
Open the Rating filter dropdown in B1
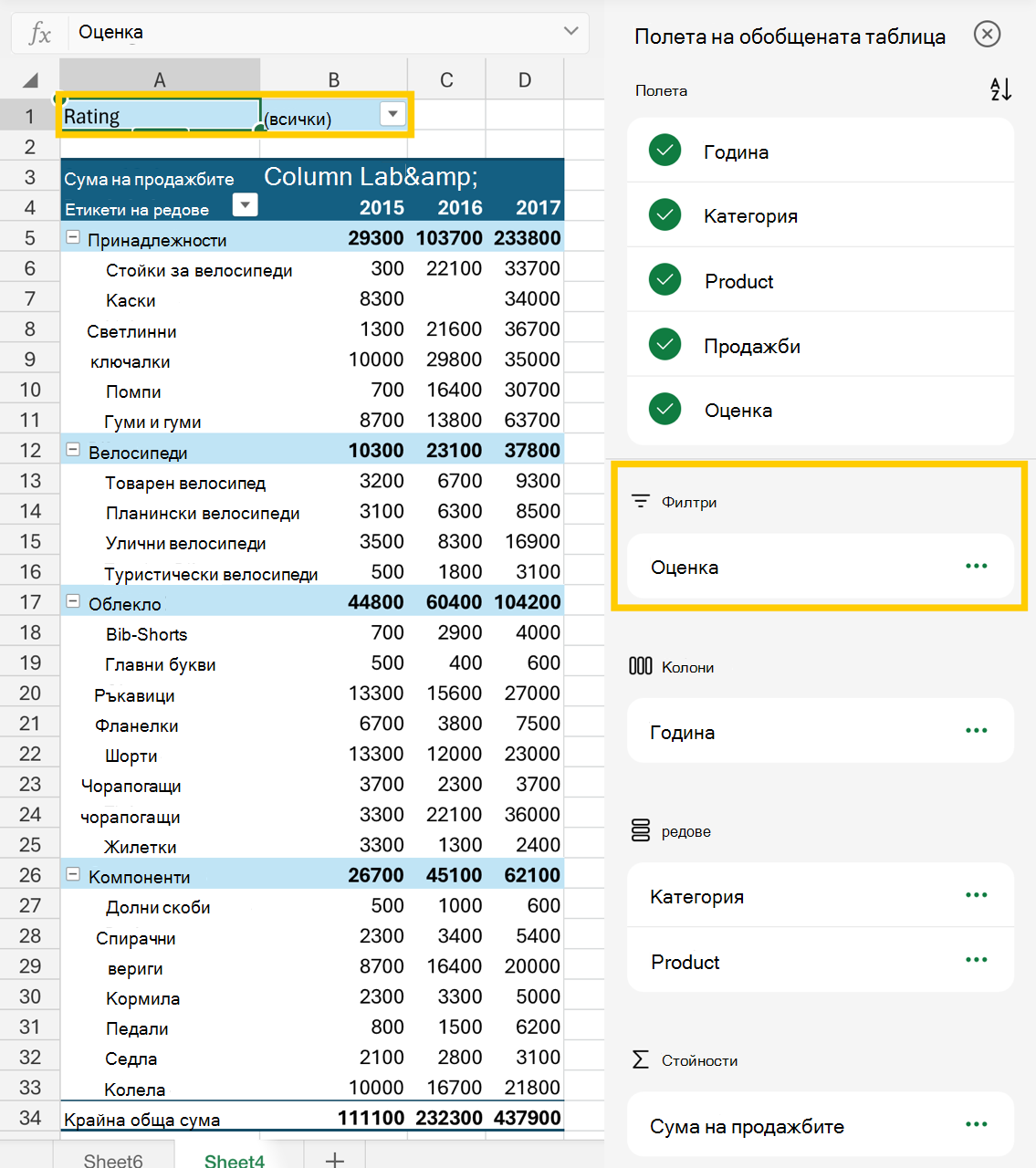click(392, 115)
